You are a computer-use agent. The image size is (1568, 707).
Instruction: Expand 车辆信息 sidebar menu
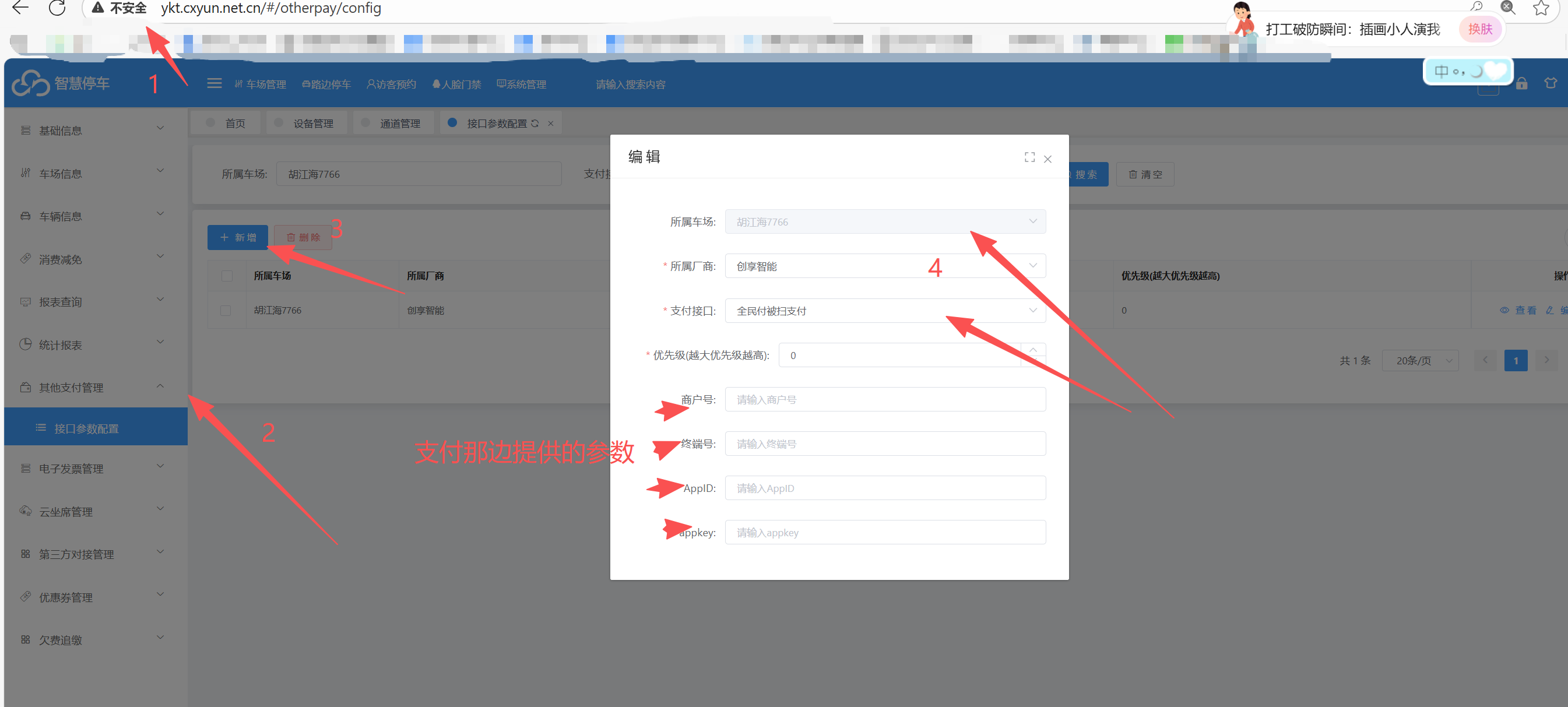pos(96,216)
